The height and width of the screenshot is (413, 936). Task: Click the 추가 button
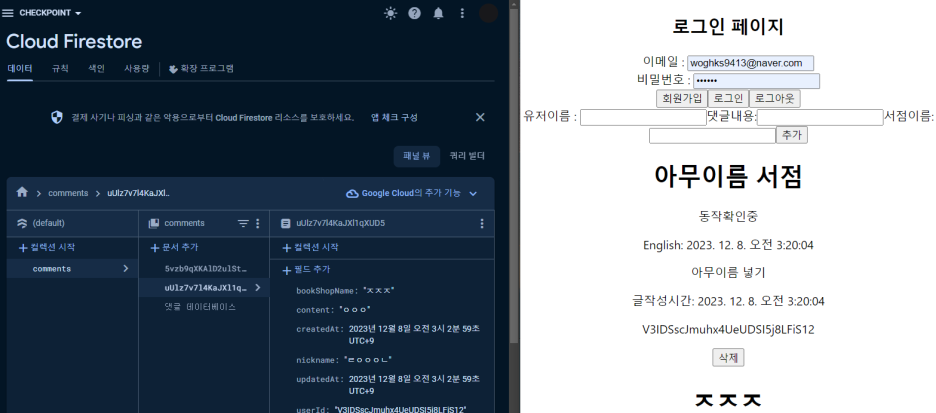pyautogui.click(x=792, y=135)
